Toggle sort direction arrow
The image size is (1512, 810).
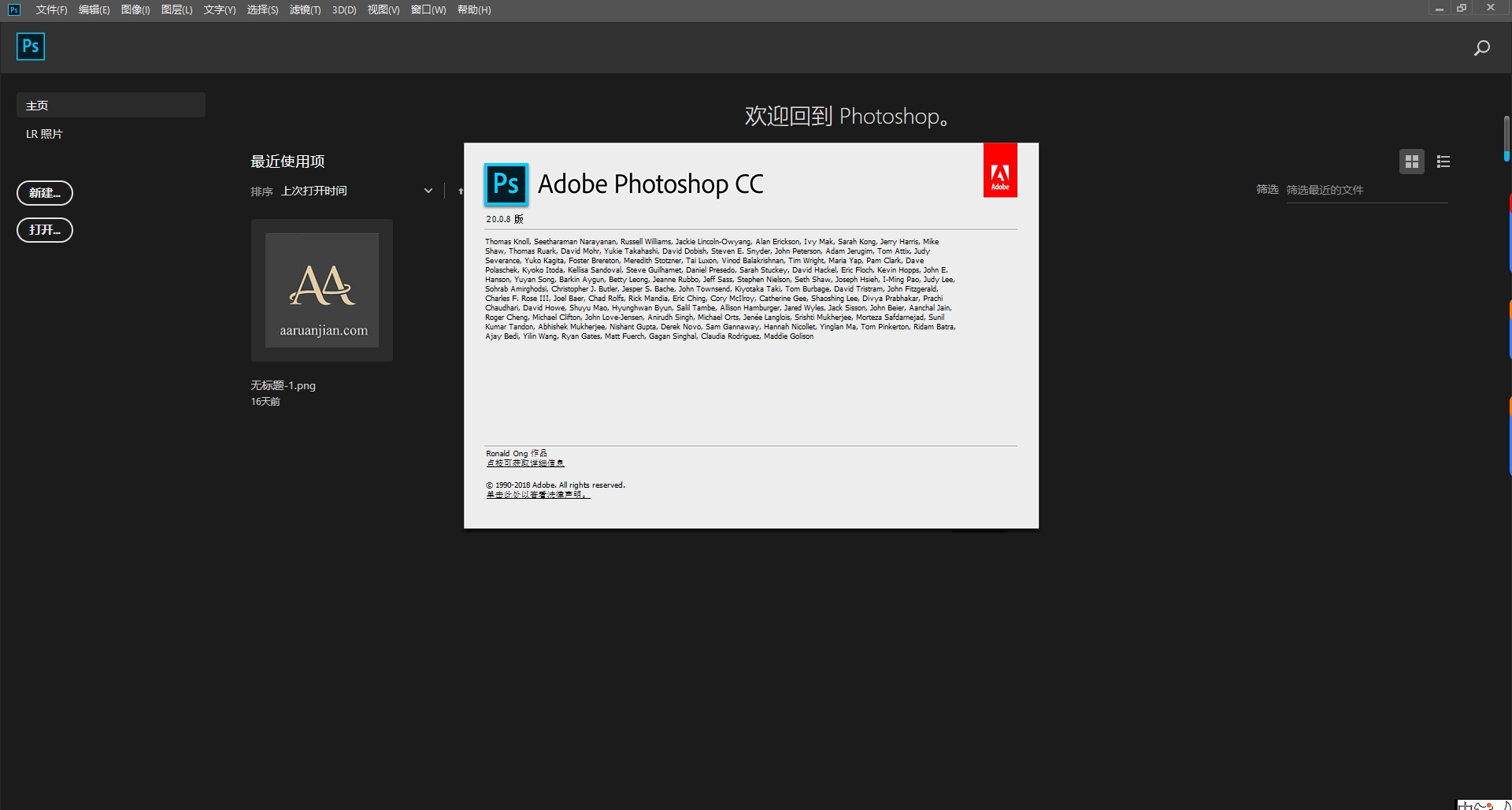coord(460,191)
